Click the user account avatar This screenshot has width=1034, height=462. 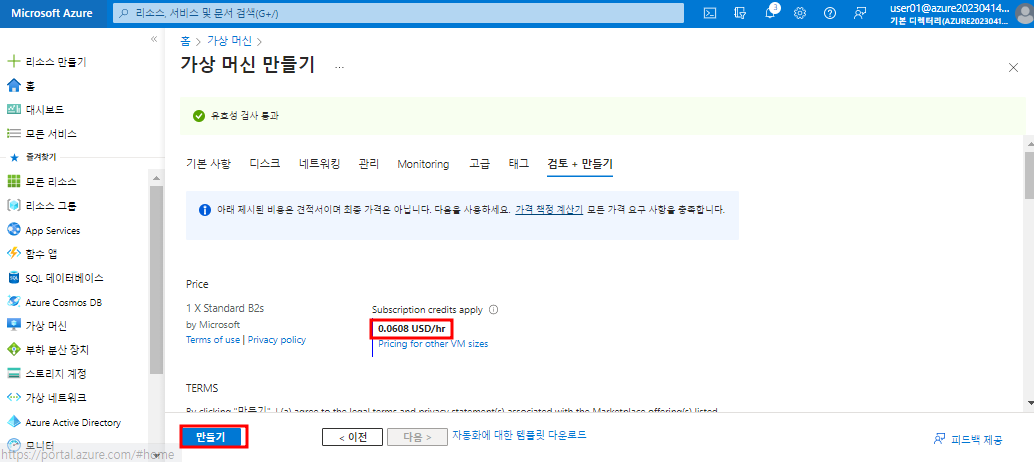1025,13
